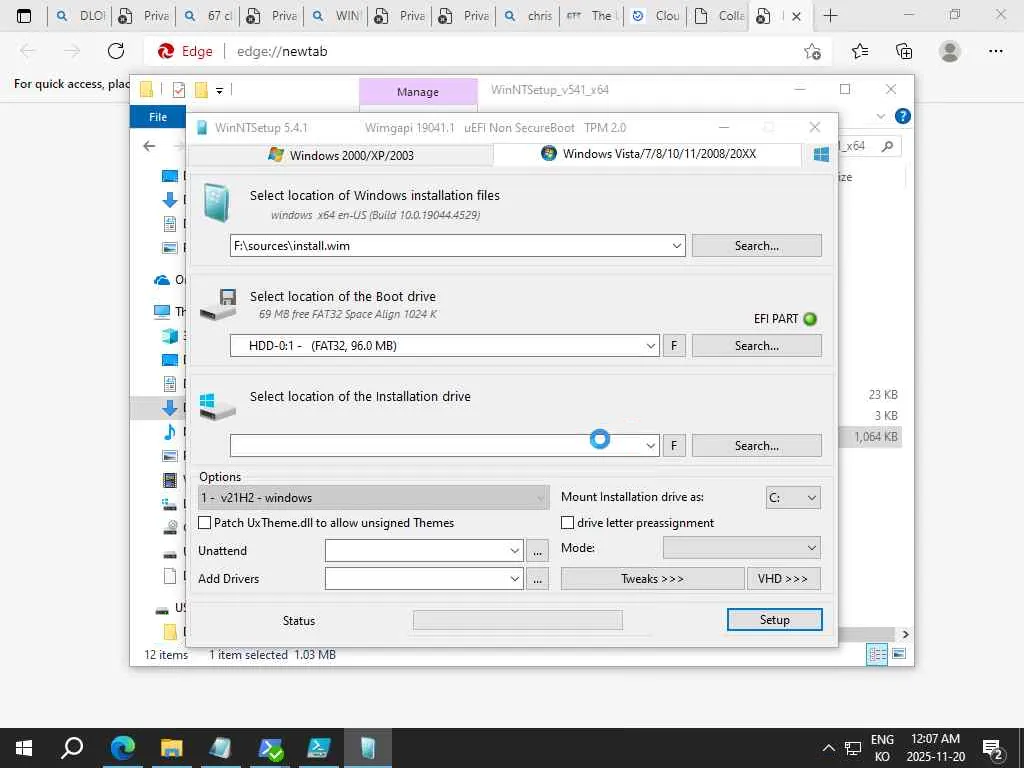Click the taskbar clock showing 12:07 AM

(935, 748)
